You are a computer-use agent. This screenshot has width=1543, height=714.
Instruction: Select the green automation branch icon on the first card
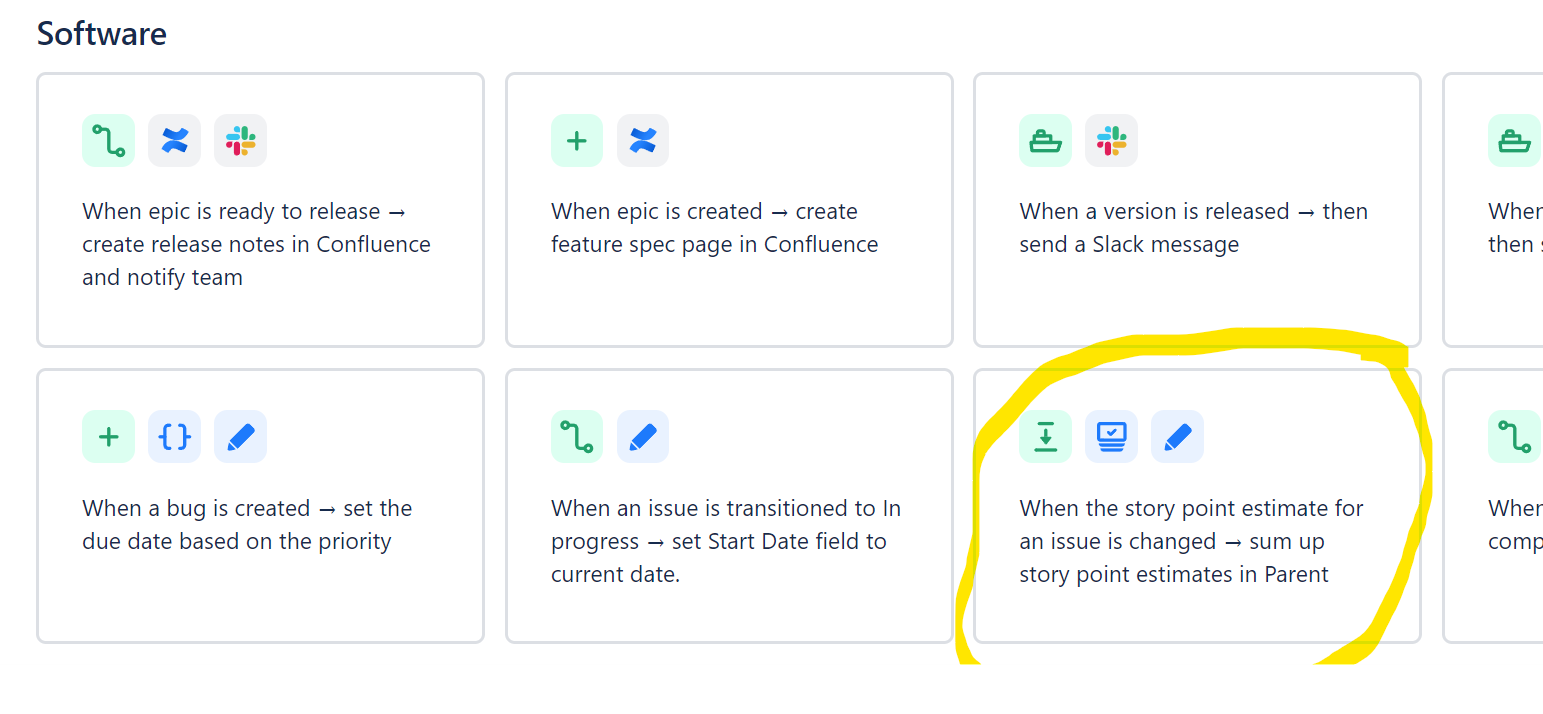108,140
